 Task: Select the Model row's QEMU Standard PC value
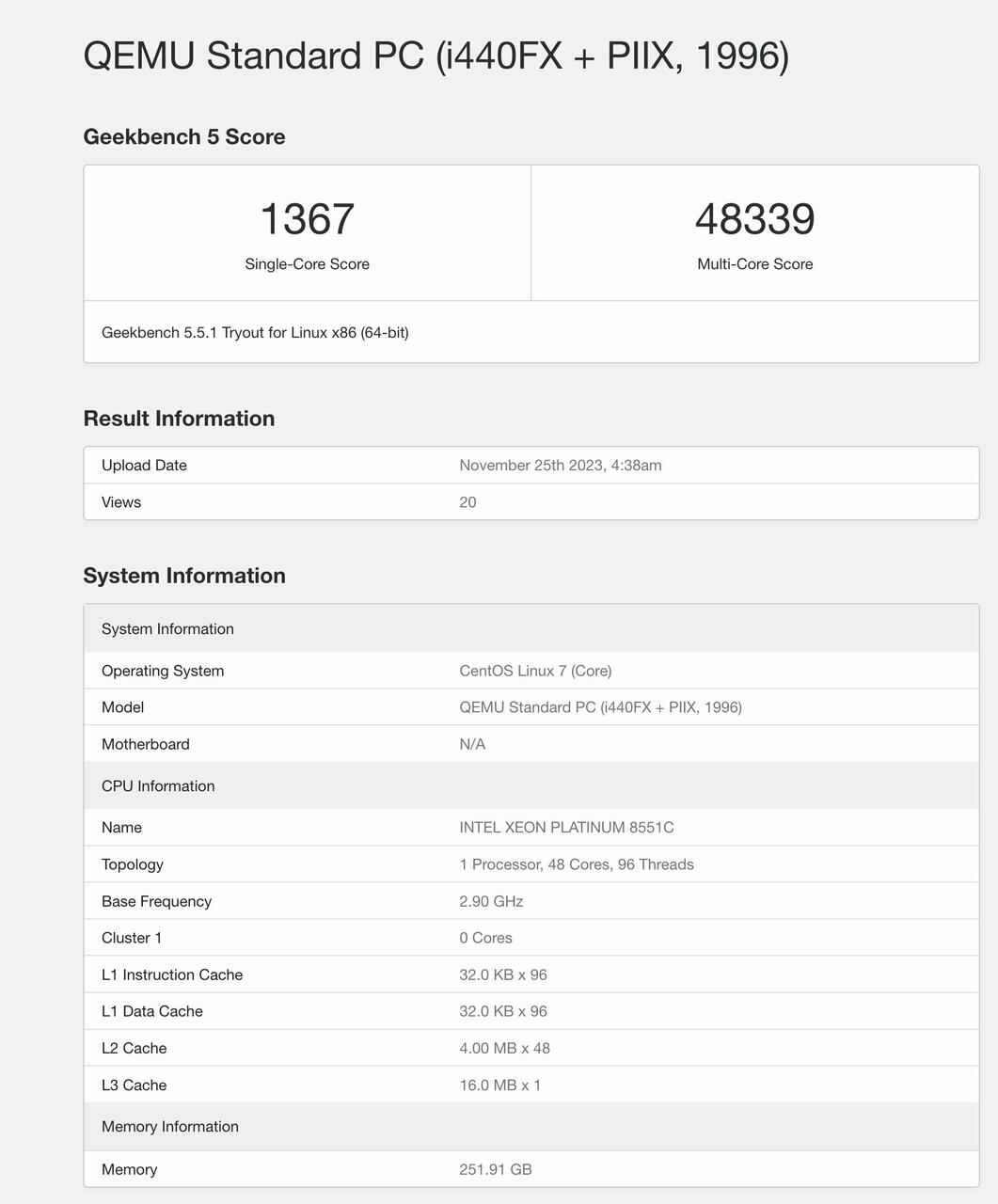pyautogui.click(x=600, y=707)
